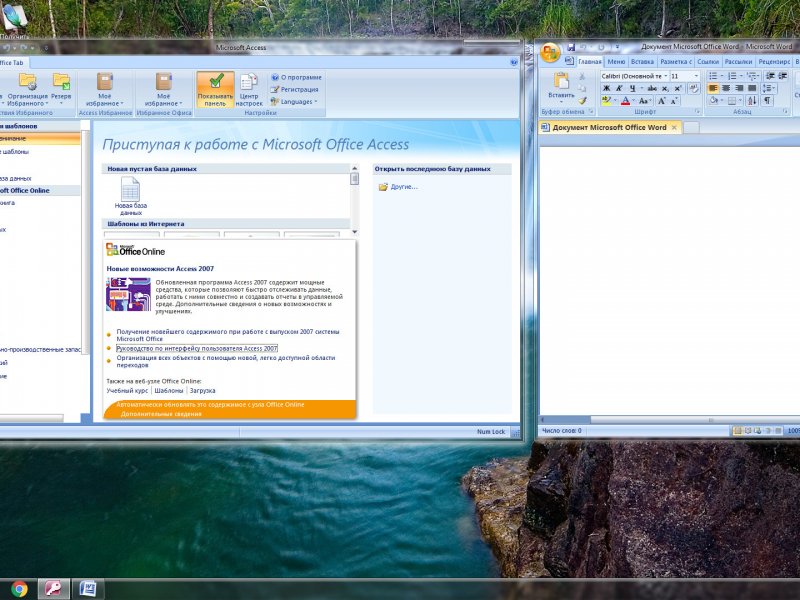Apply red font color in Word

[x=626, y=101]
